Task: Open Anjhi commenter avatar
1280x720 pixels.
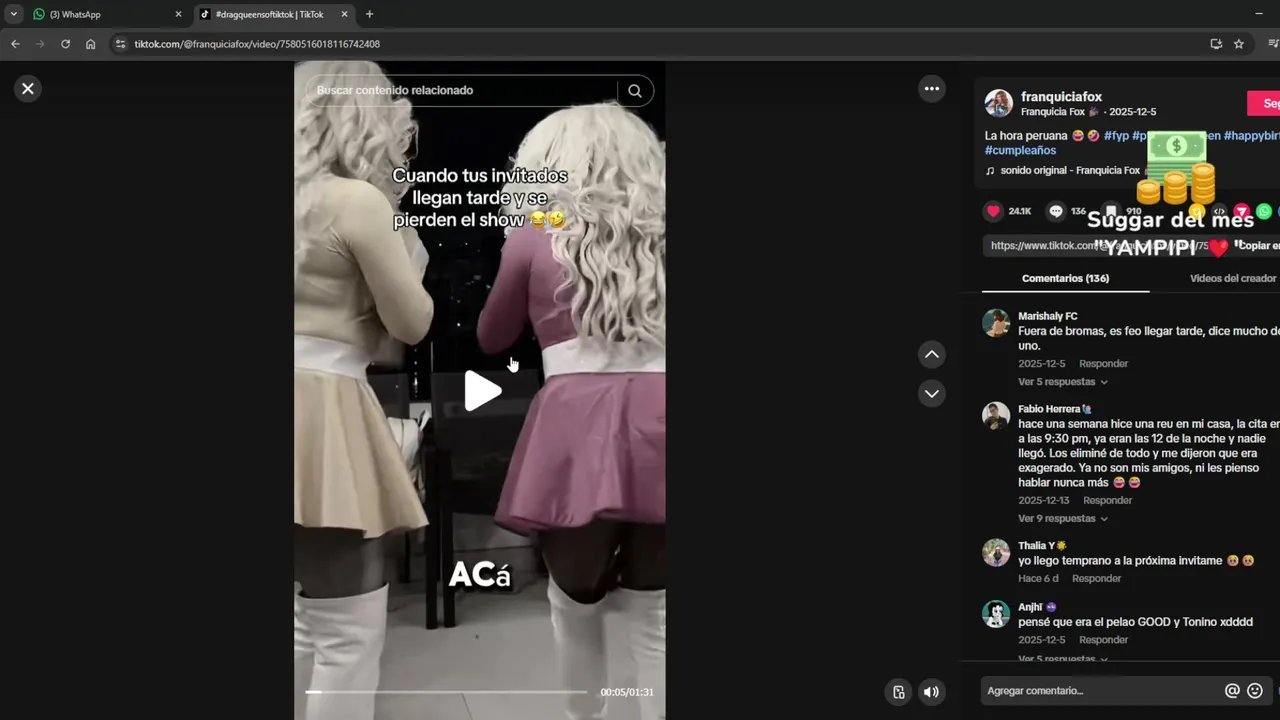Action: pyautogui.click(x=996, y=614)
